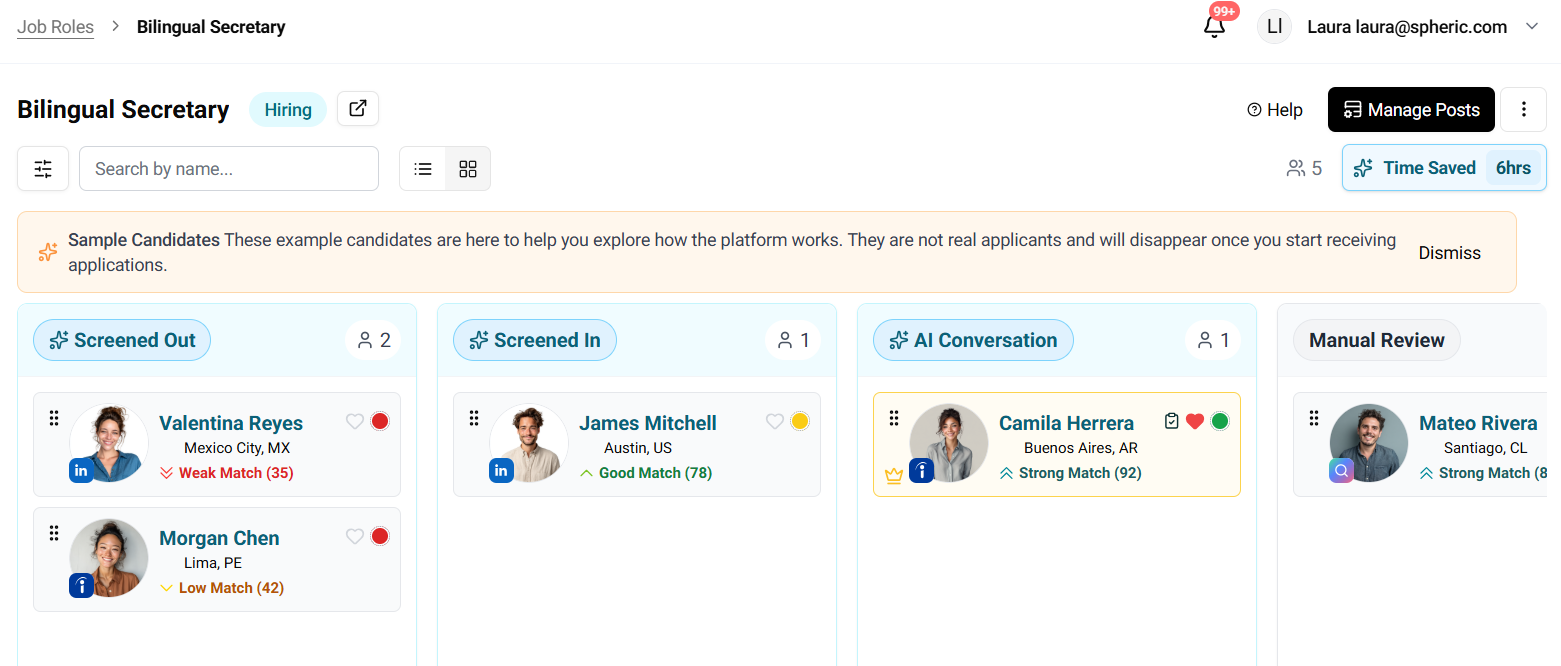1561x666 pixels.
Task: Open the filter settings icon
Action: pos(43,169)
